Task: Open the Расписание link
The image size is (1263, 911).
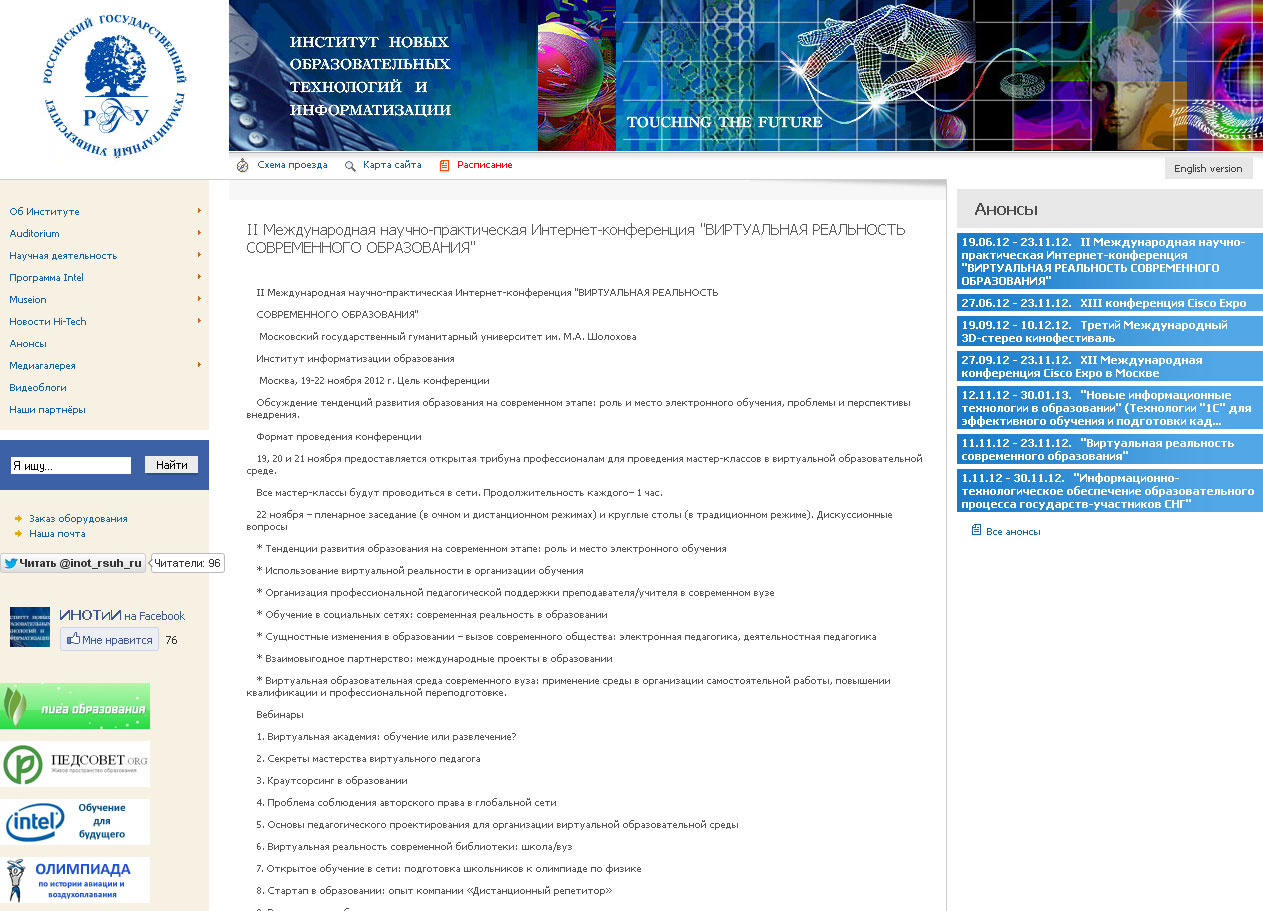Action: [485, 165]
